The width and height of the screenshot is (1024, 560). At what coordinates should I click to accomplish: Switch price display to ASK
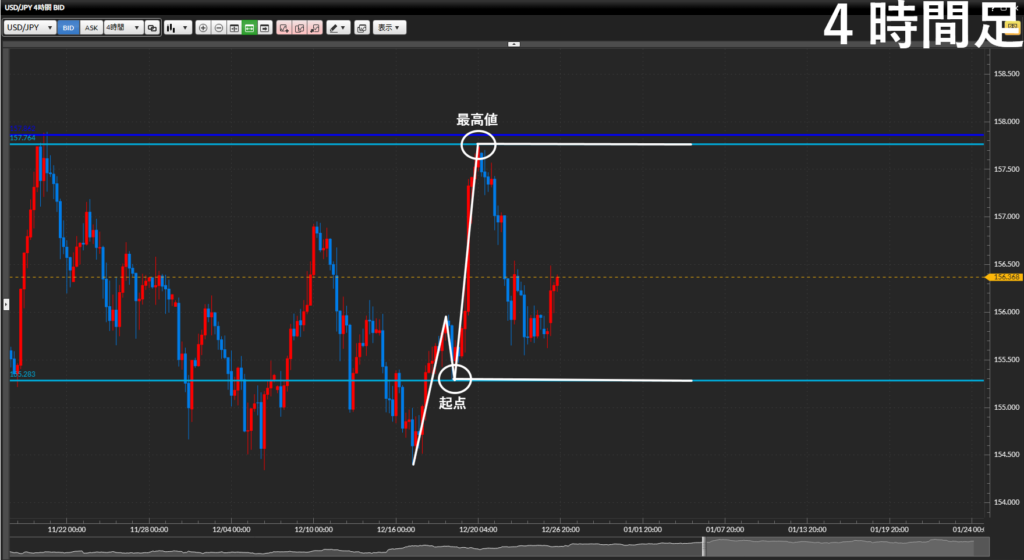[91, 28]
